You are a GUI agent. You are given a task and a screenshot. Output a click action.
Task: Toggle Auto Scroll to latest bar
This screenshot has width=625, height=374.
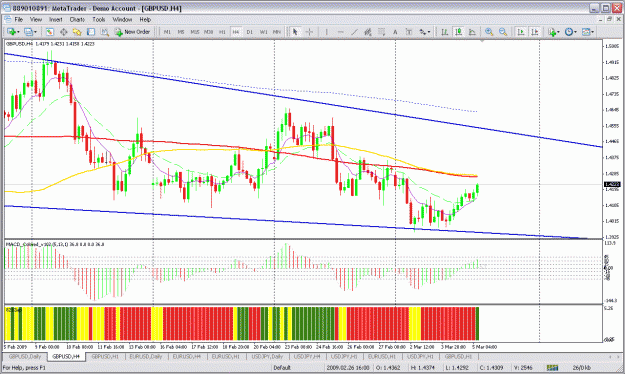pos(521,32)
